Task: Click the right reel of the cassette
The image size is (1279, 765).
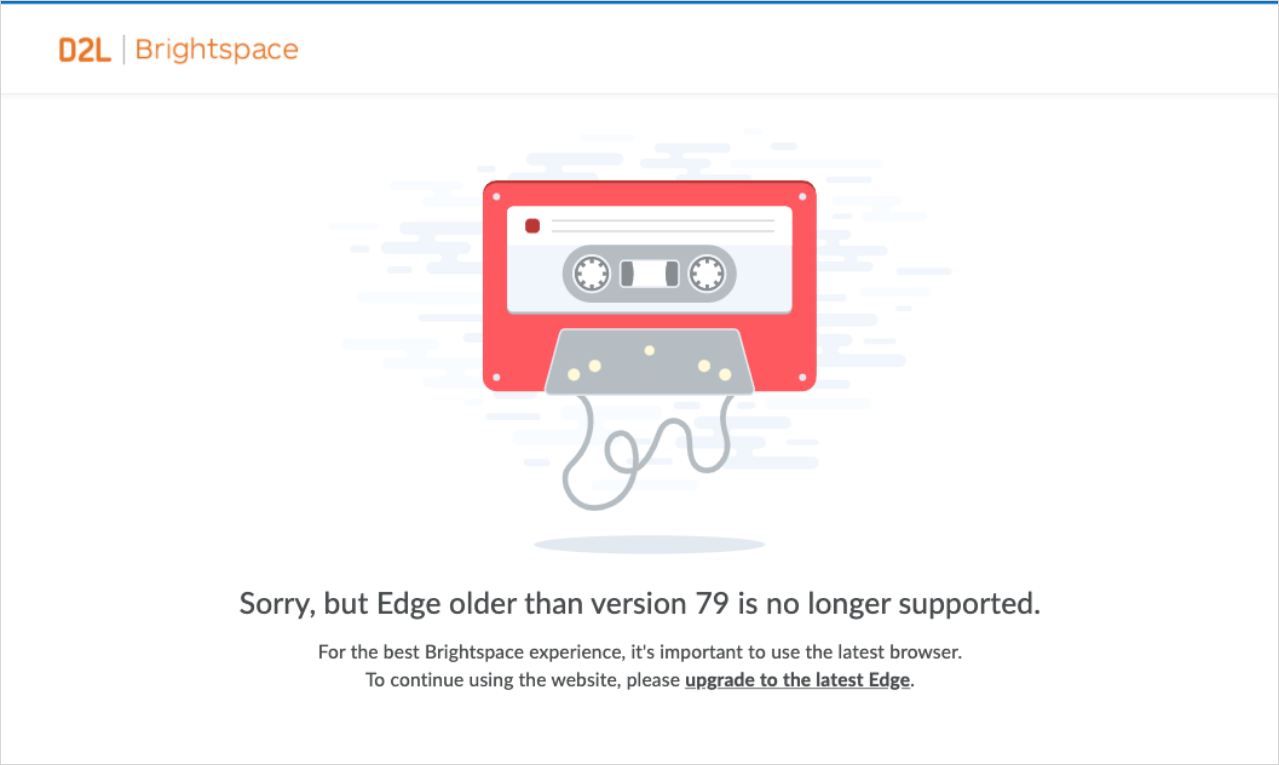Action: coord(707,273)
